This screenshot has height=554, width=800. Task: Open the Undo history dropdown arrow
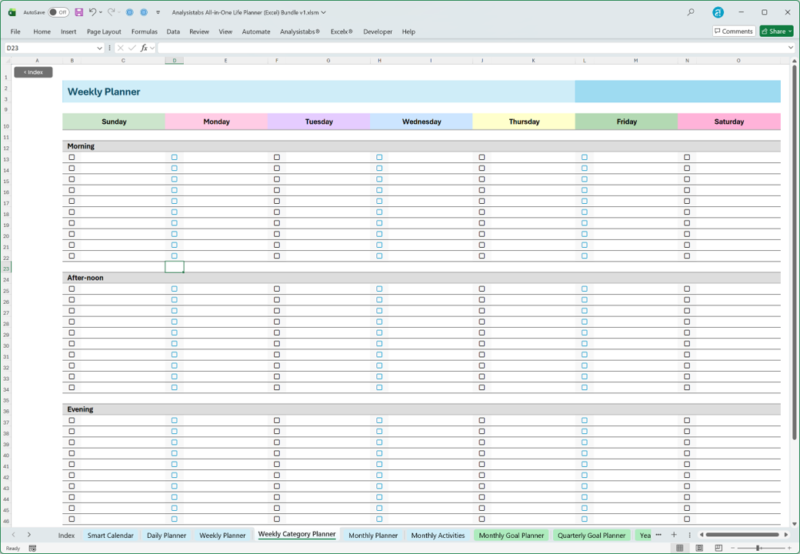click(101, 12)
